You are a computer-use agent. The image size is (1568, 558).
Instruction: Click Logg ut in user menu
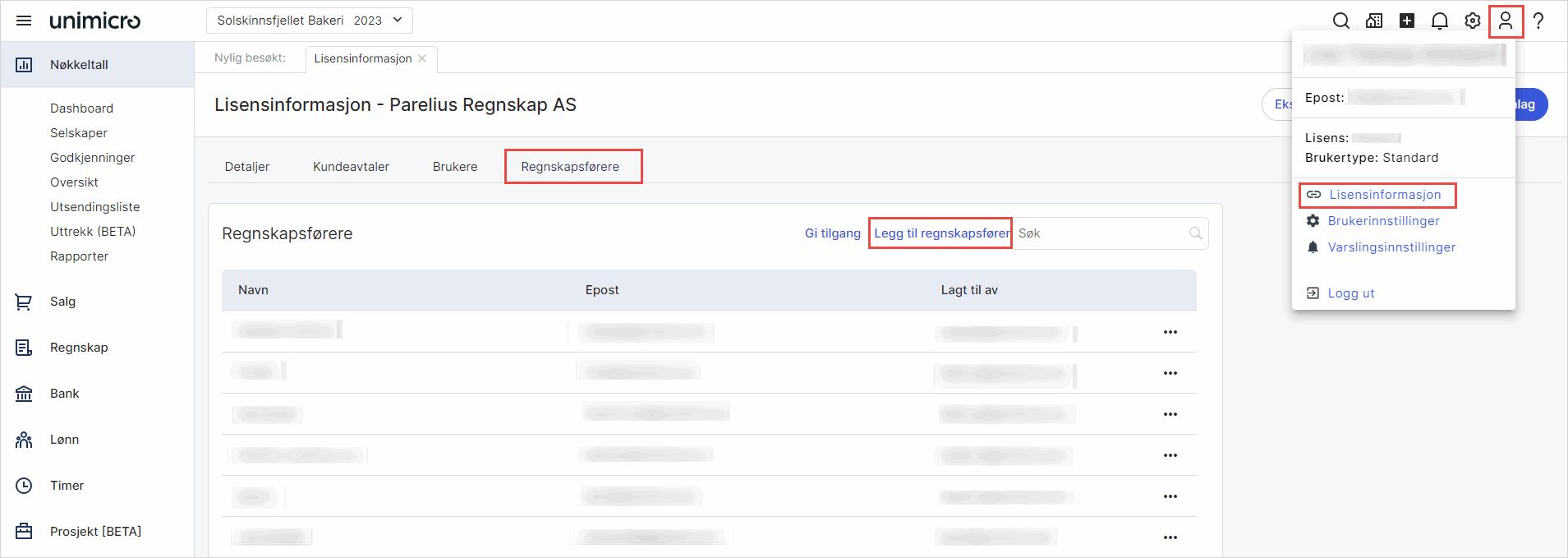(x=1350, y=293)
